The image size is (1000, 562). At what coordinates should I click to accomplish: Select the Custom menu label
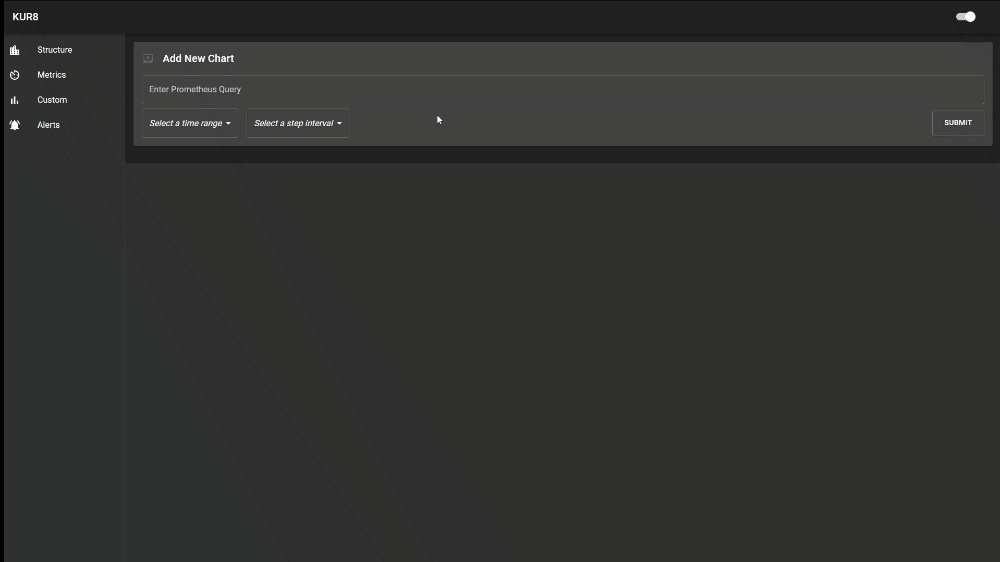[52, 100]
